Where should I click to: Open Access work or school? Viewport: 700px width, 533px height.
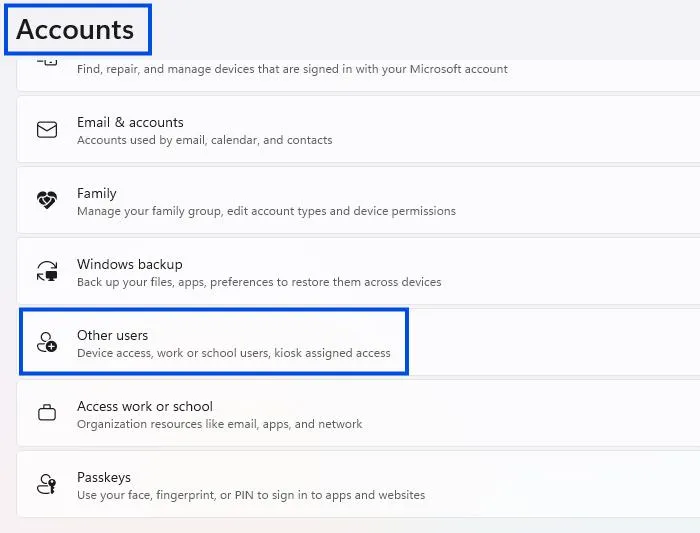358,413
